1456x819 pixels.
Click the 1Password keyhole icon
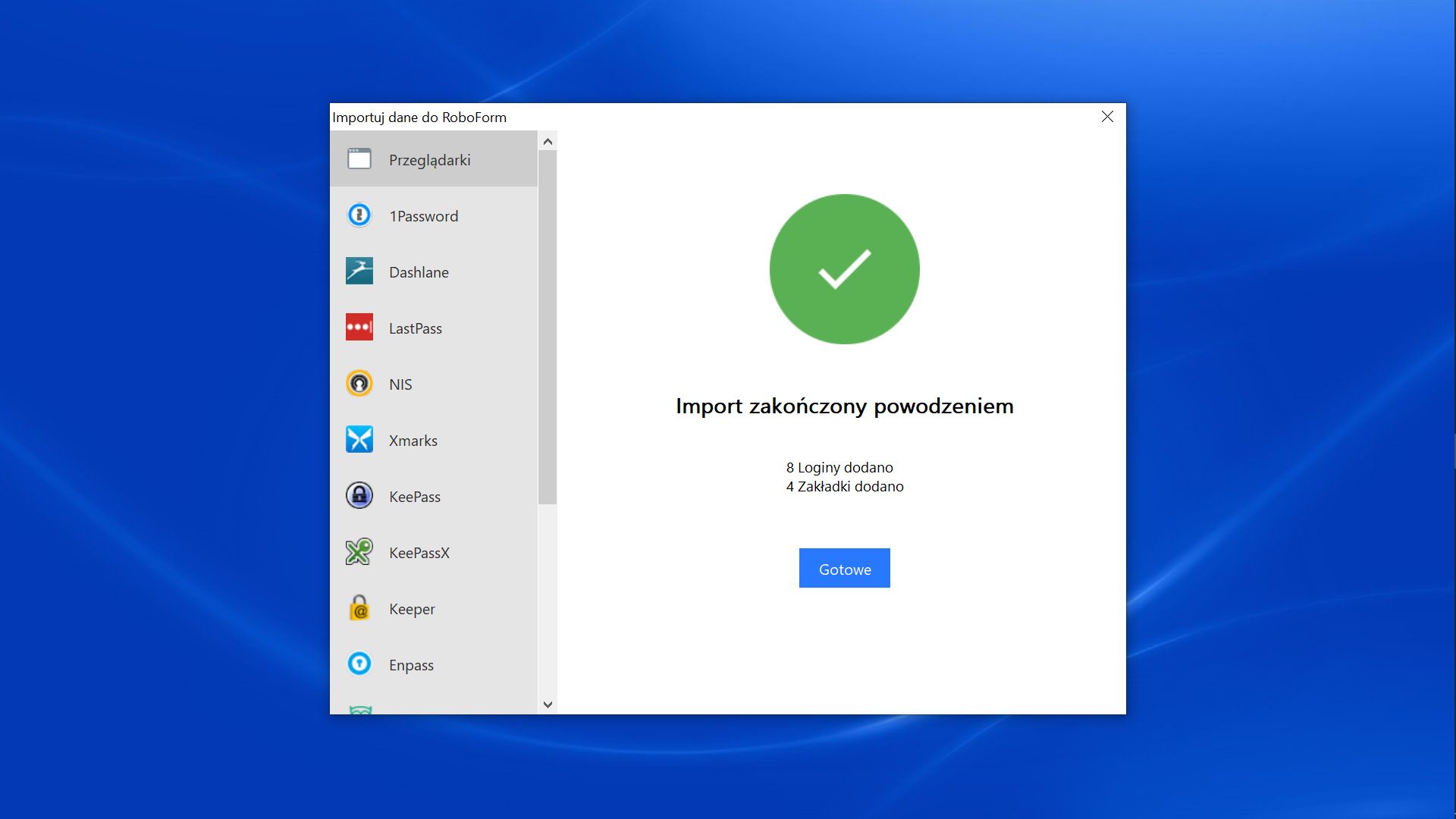coord(359,215)
